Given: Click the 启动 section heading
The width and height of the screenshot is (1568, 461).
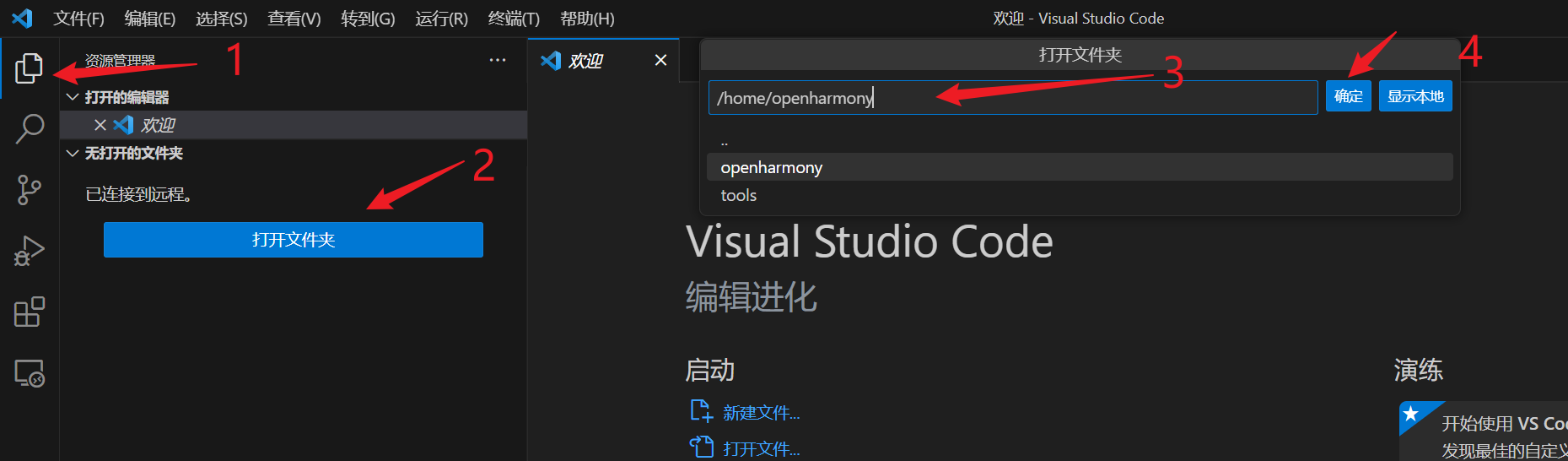Looking at the screenshot, I should 709,370.
